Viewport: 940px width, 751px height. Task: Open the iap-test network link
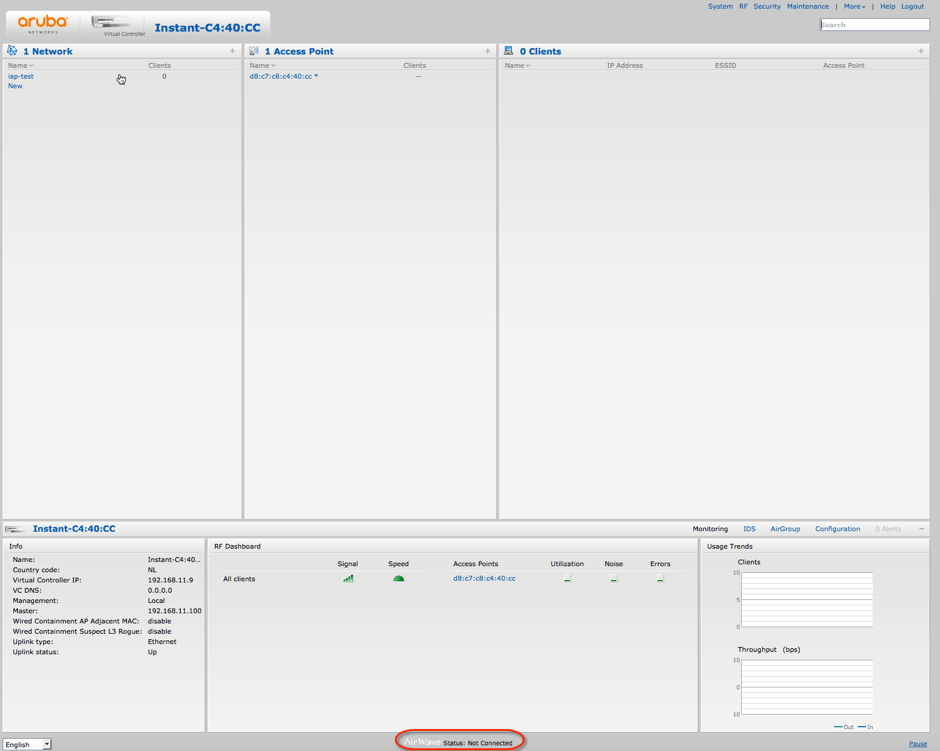[21, 76]
